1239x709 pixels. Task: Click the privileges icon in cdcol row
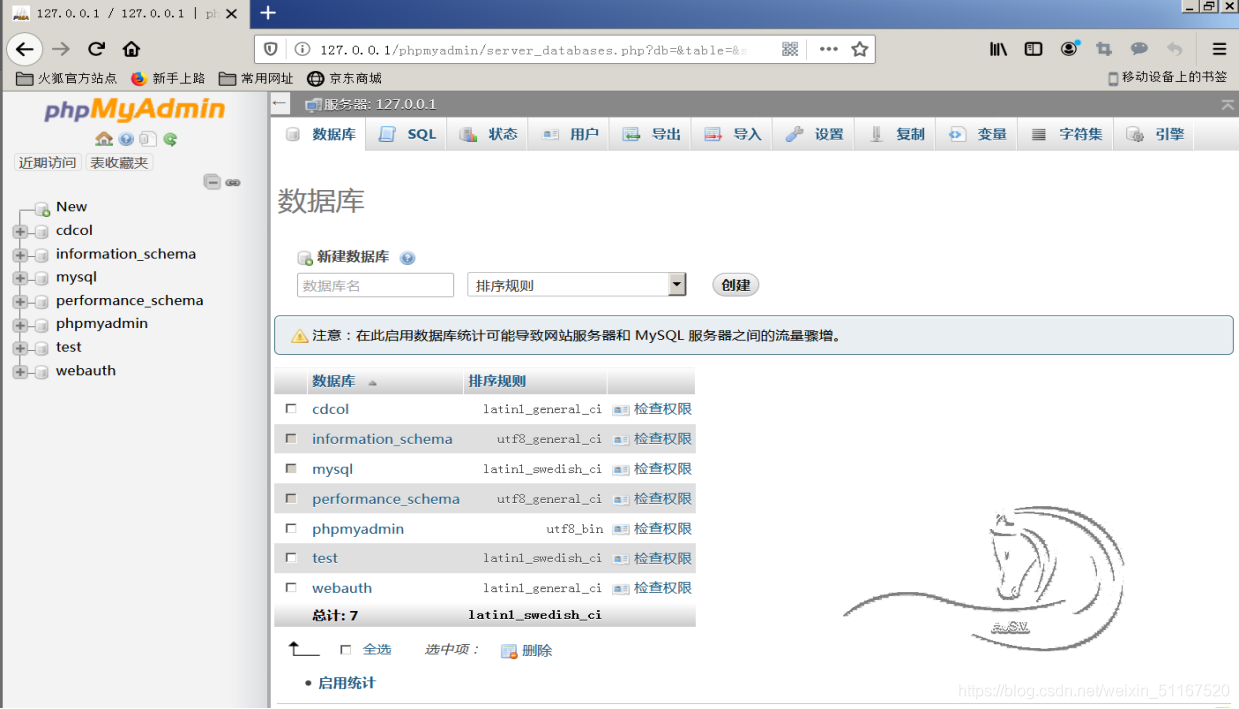[621, 410]
